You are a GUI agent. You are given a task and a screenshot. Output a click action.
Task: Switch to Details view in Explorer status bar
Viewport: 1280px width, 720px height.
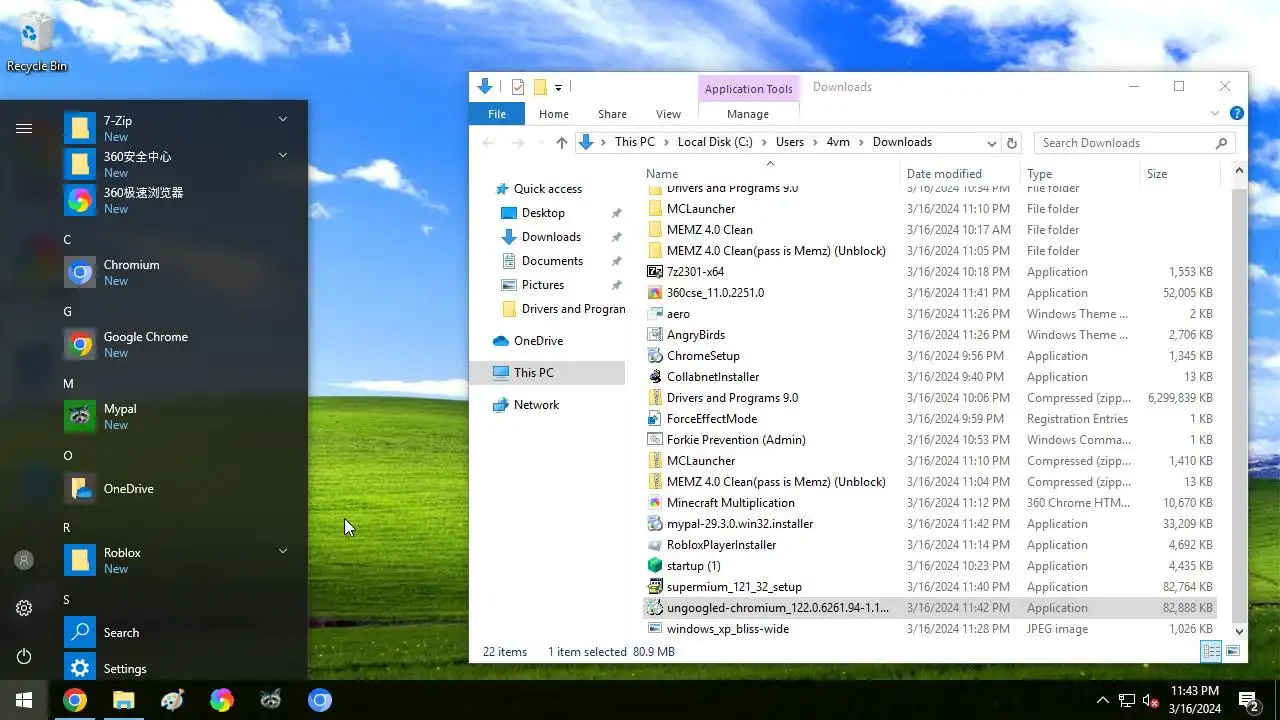pos(1211,651)
